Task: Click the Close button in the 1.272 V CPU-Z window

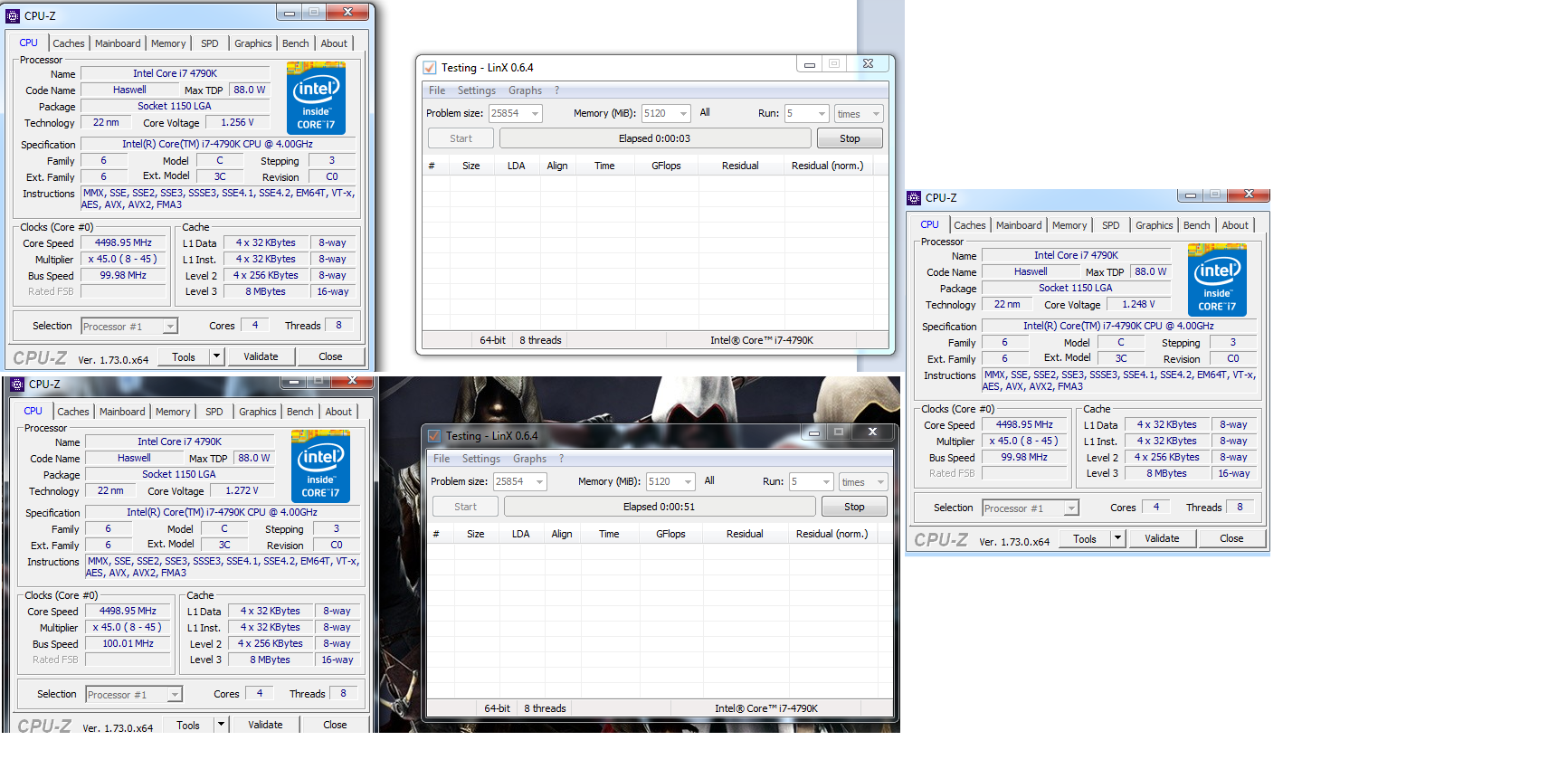Action: tap(335, 725)
